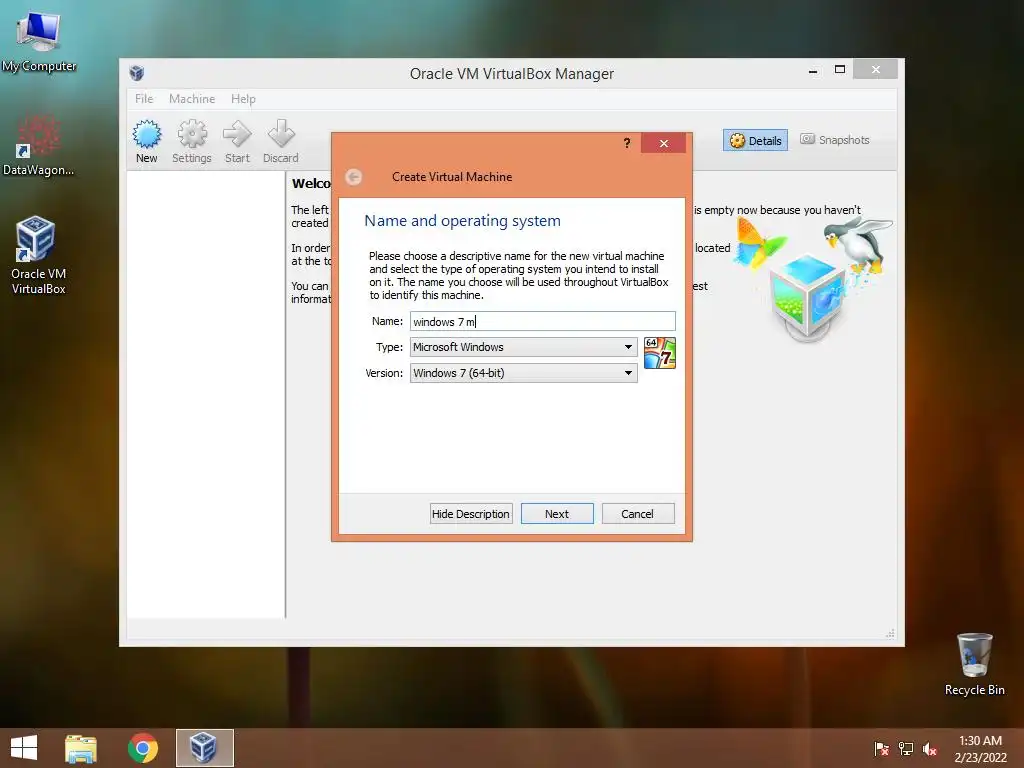Click the Windows 7 64-bit OS icon

(660, 353)
